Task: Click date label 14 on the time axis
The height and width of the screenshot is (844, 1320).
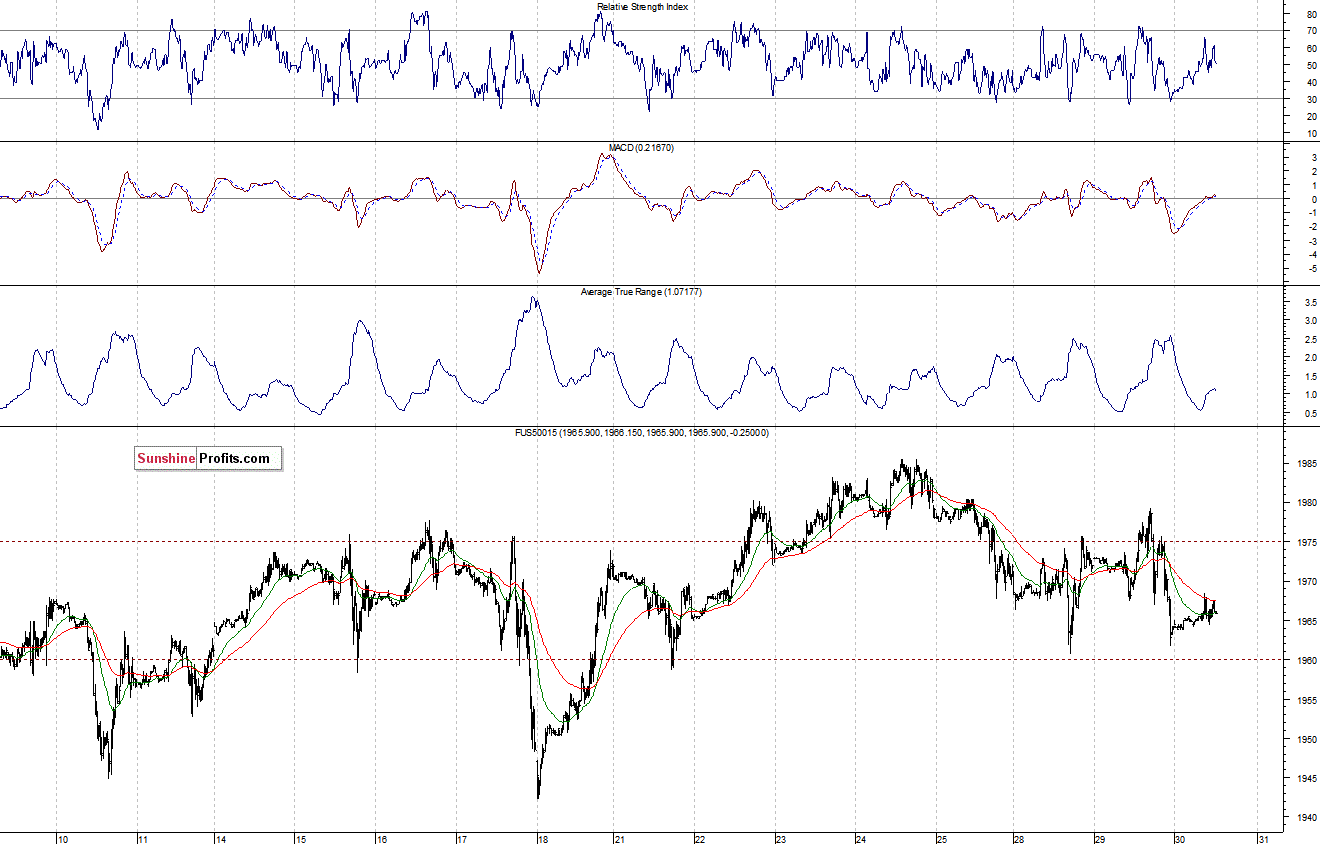Action: click(221, 839)
